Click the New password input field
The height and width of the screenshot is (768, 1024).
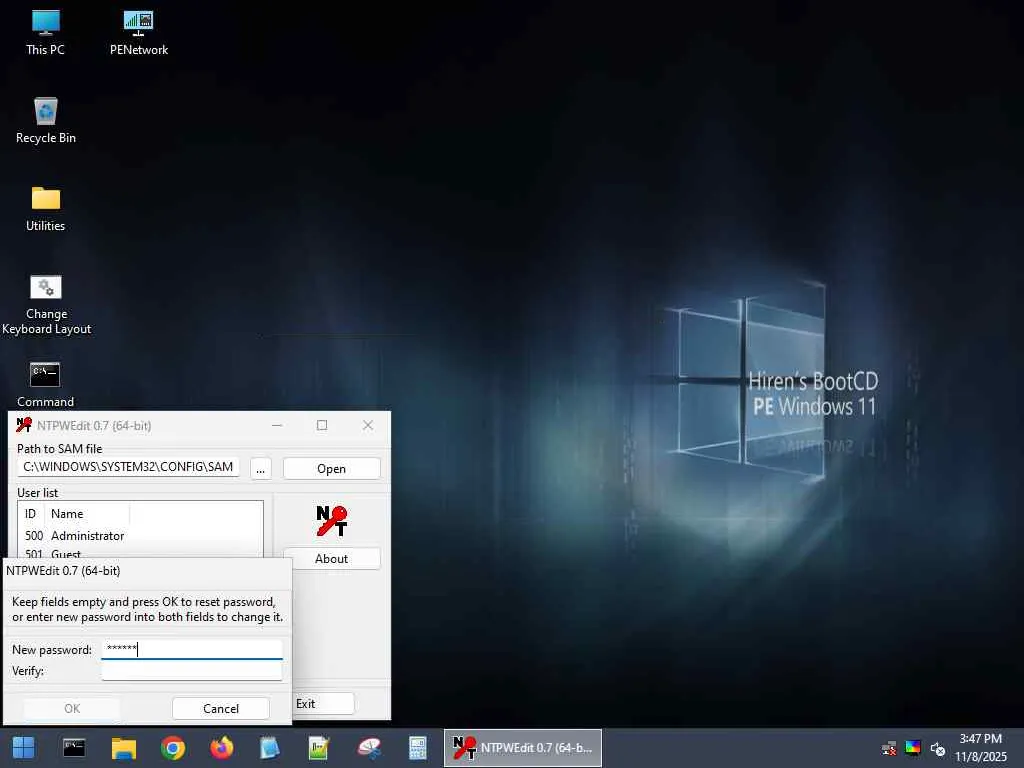[192, 649]
